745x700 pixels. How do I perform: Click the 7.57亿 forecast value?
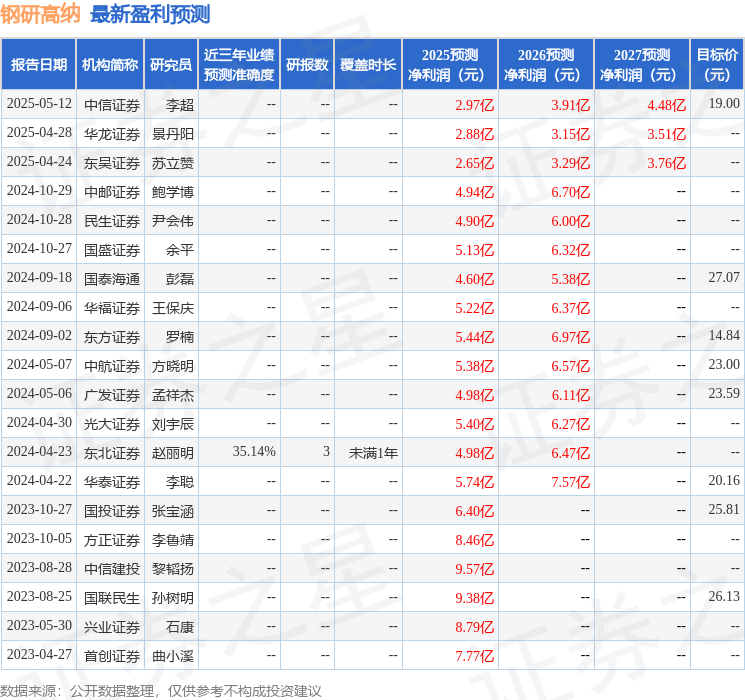tap(570, 482)
